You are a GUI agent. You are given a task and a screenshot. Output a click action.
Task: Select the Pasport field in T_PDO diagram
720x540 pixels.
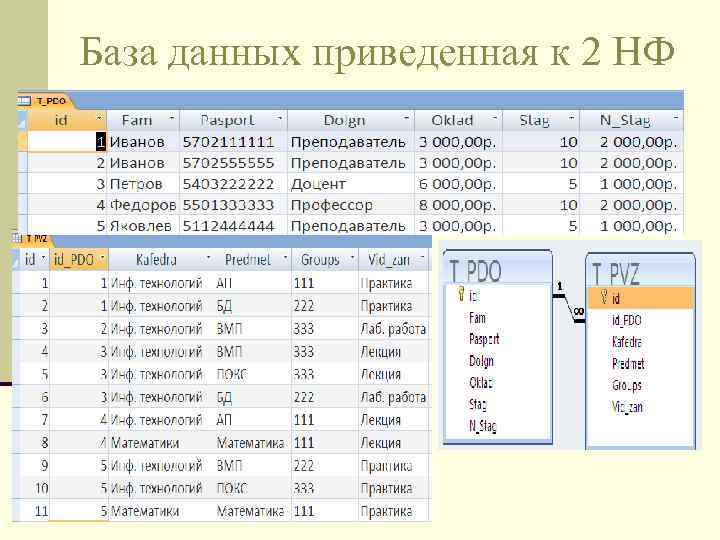click(x=484, y=339)
